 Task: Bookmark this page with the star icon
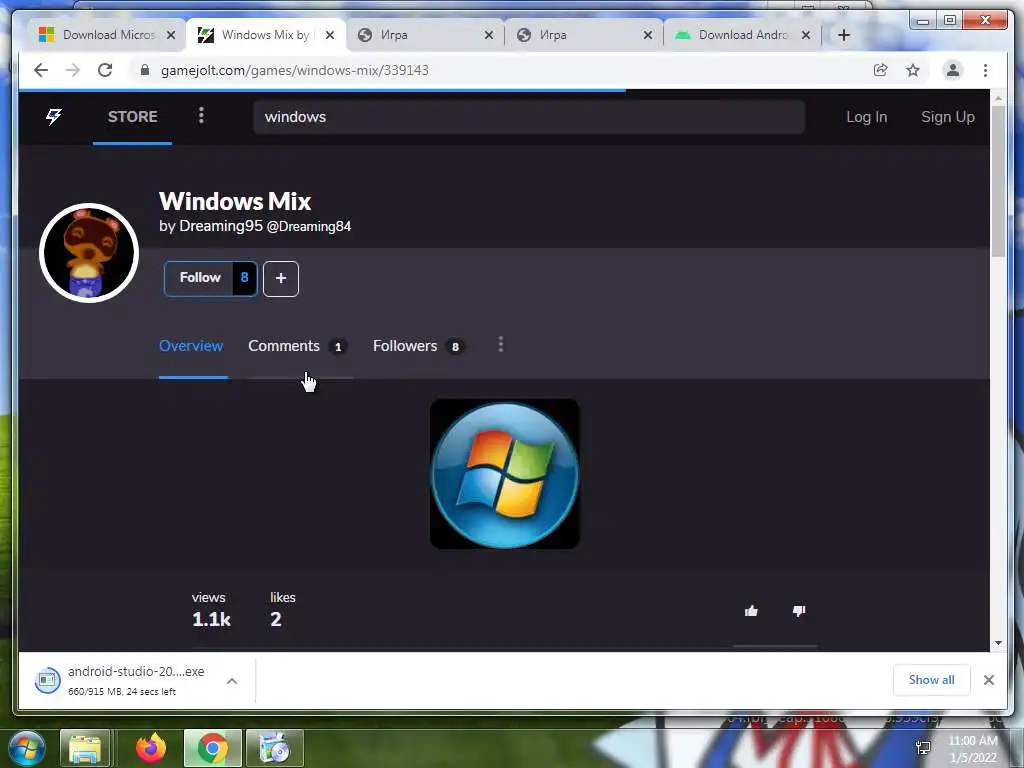912,70
